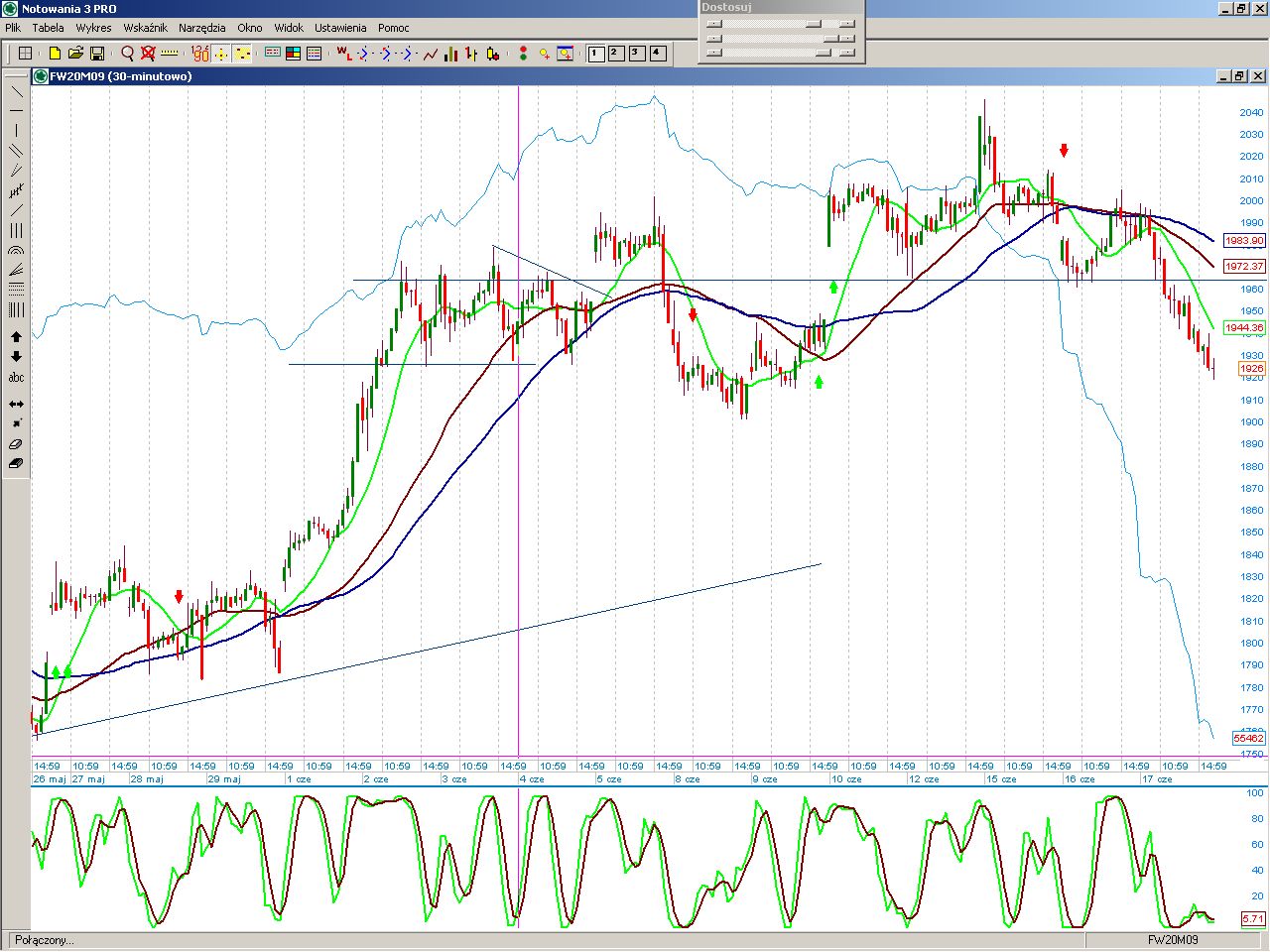Switch to chart layout number 1
The image size is (1270, 952).
point(596,54)
